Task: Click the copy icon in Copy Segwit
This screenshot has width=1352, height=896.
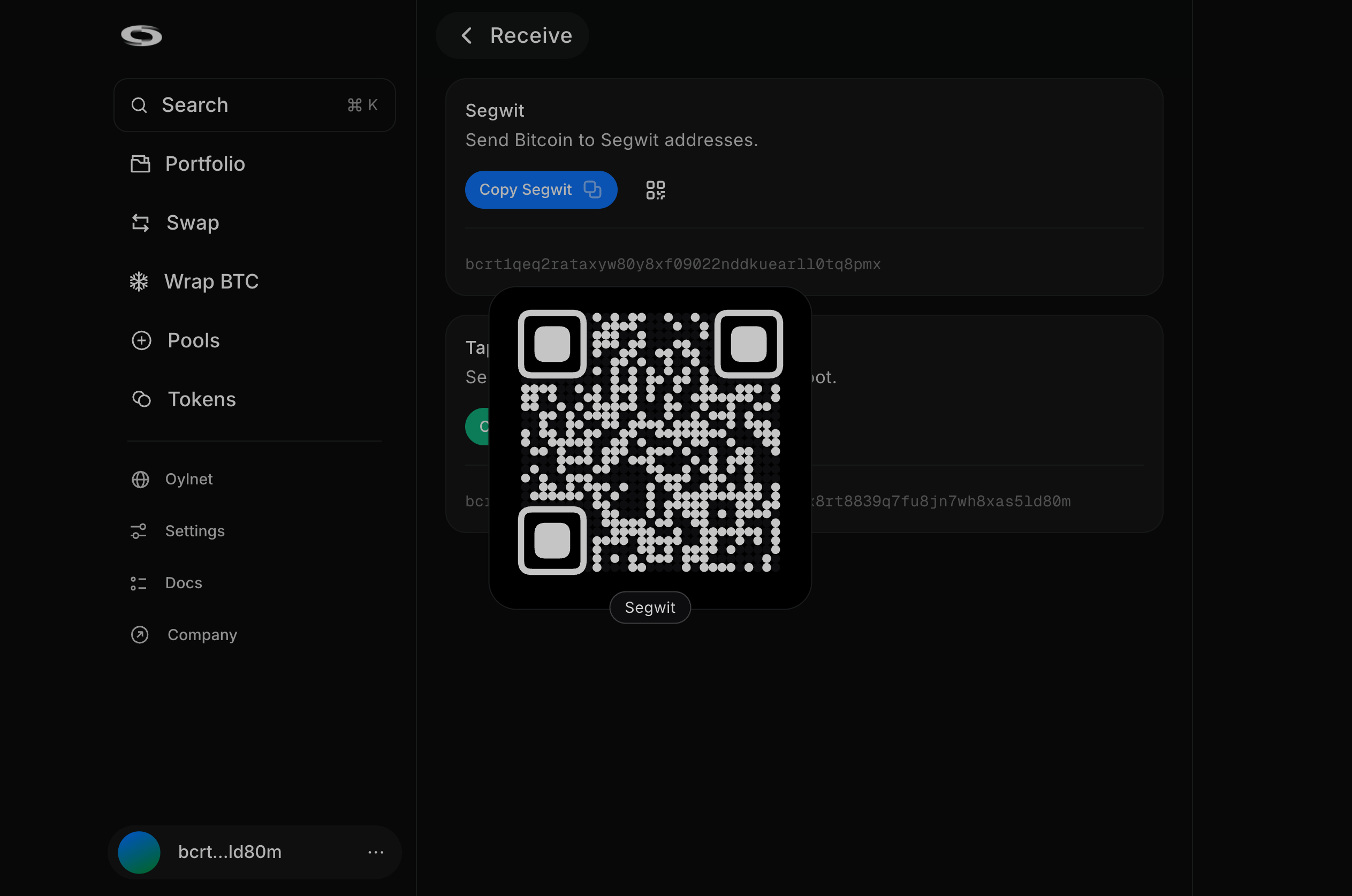Action: tap(592, 189)
